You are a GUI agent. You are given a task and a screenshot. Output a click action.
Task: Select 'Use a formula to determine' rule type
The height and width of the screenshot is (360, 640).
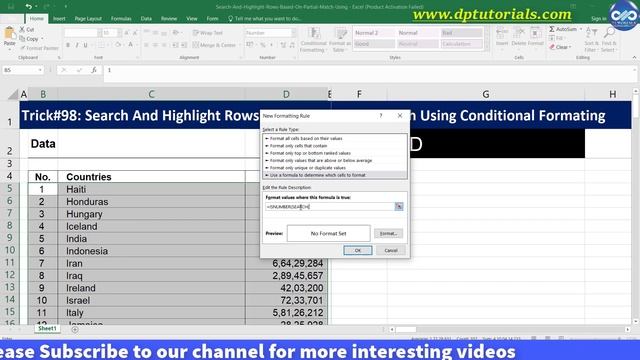(x=335, y=175)
